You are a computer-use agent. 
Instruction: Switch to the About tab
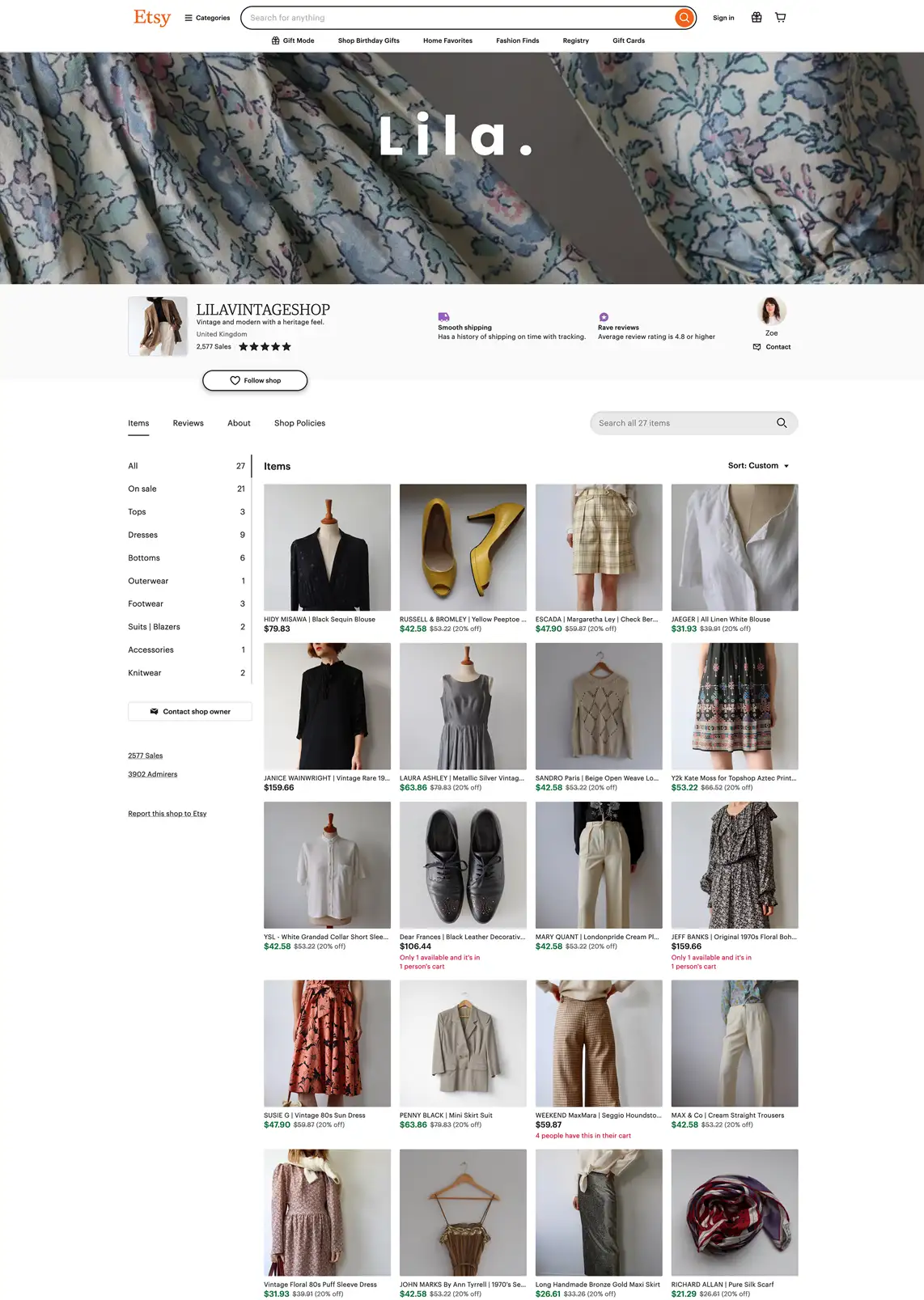[239, 423]
